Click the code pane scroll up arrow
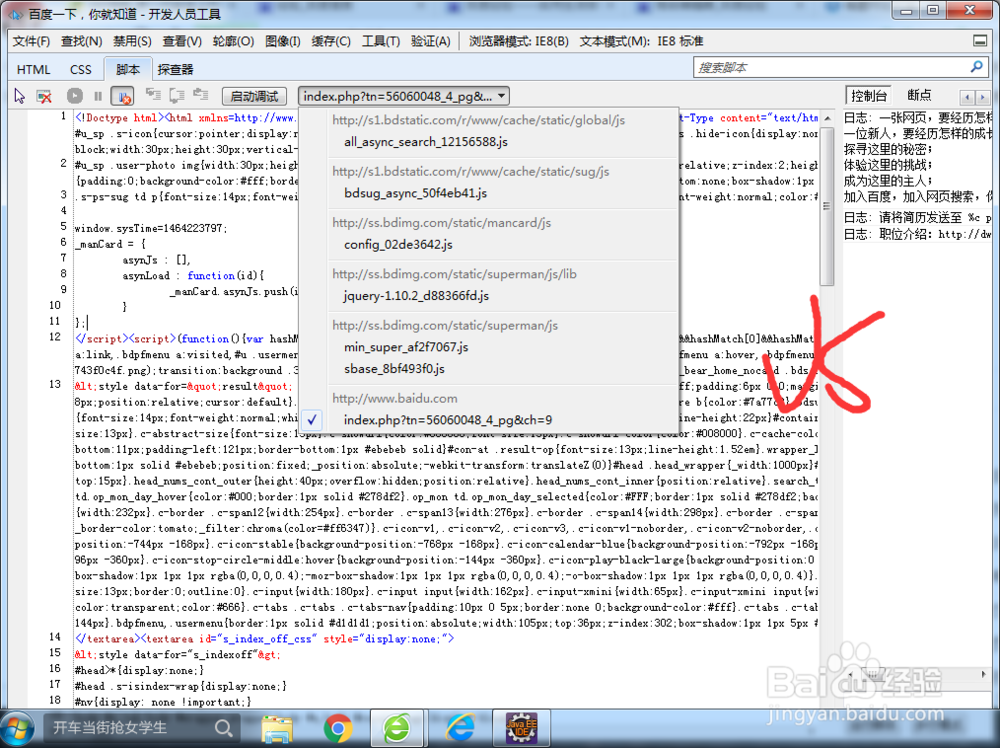The image size is (1000, 748). tap(827, 118)
